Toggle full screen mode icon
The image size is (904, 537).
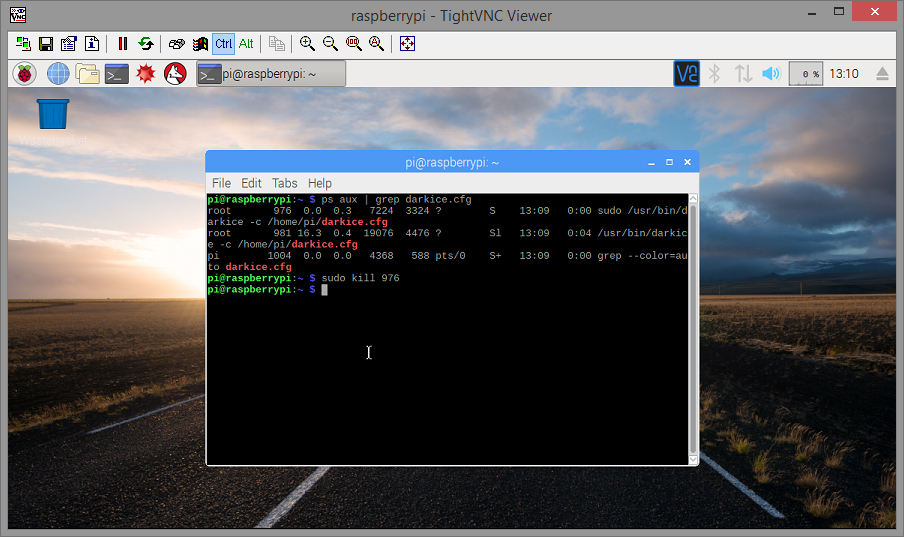pos(407,44)
